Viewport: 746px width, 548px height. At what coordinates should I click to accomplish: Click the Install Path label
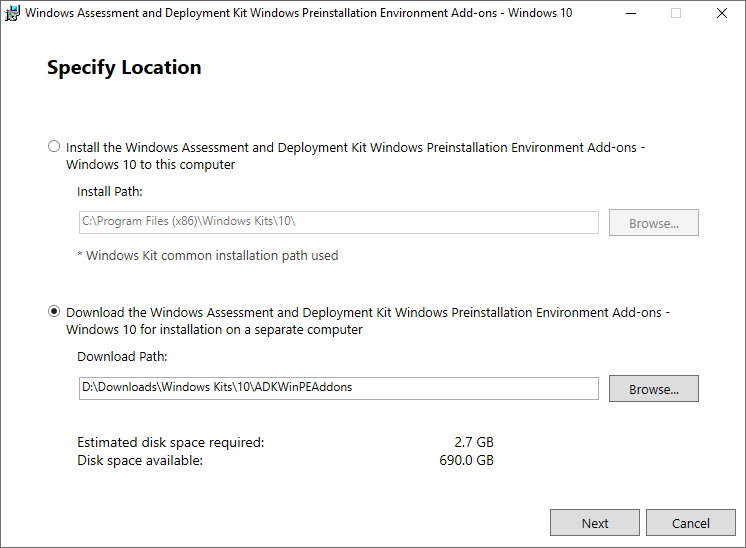[110, 191]
